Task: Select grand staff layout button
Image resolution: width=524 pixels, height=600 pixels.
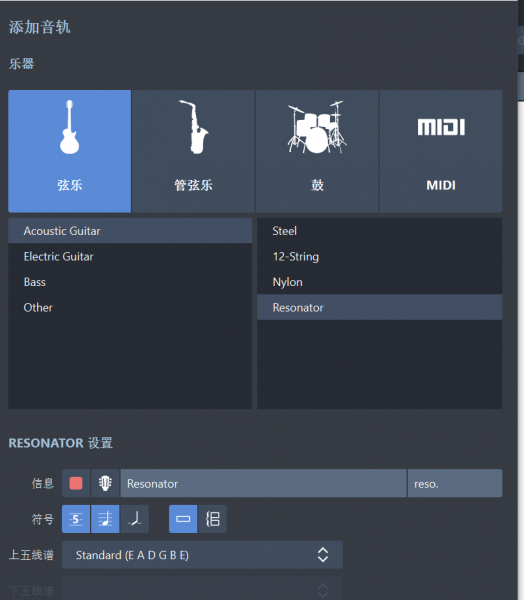Action: (212, 519)
